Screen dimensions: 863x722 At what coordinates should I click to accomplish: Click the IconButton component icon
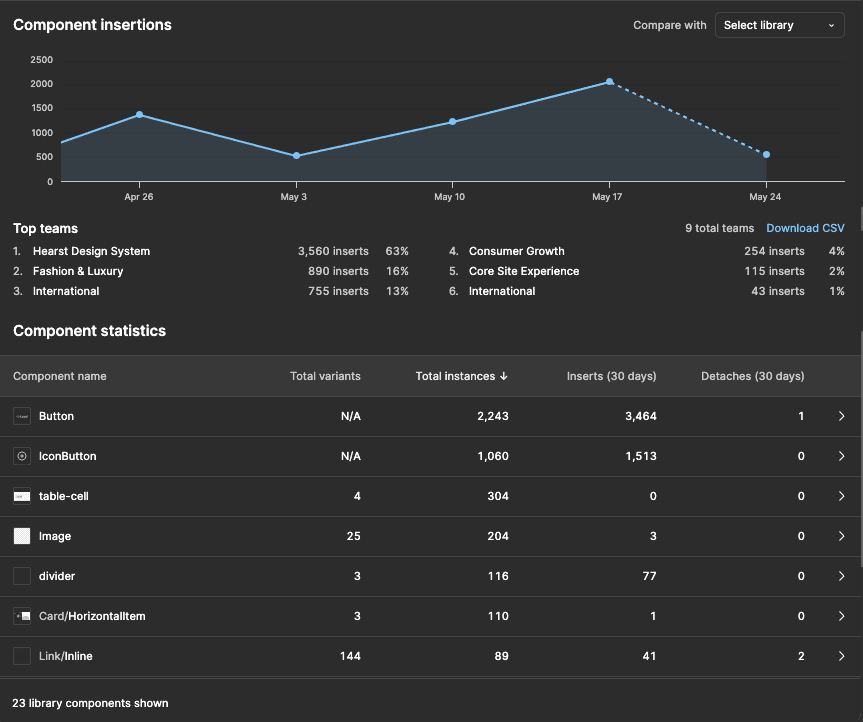[22, 455]
